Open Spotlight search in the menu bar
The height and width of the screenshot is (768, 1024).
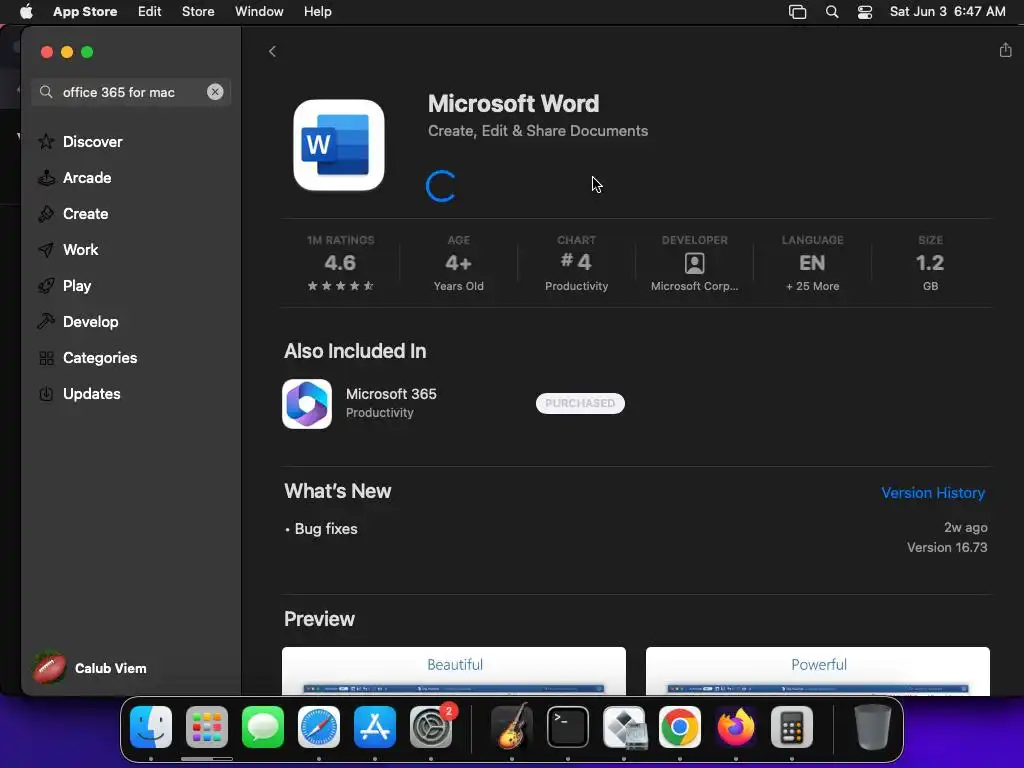coord(831,12)
